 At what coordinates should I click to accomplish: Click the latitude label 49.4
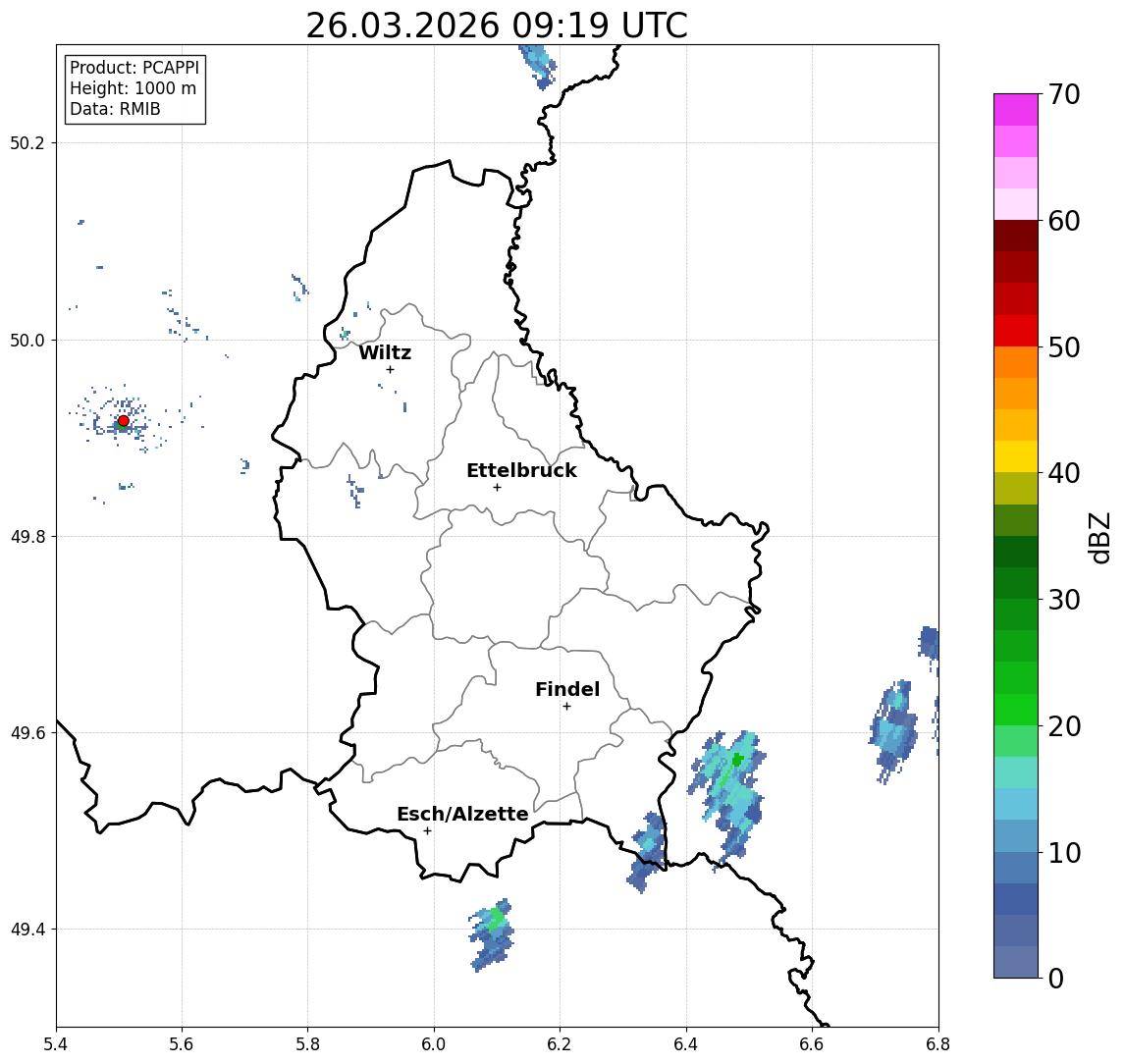tap(27, 930)
